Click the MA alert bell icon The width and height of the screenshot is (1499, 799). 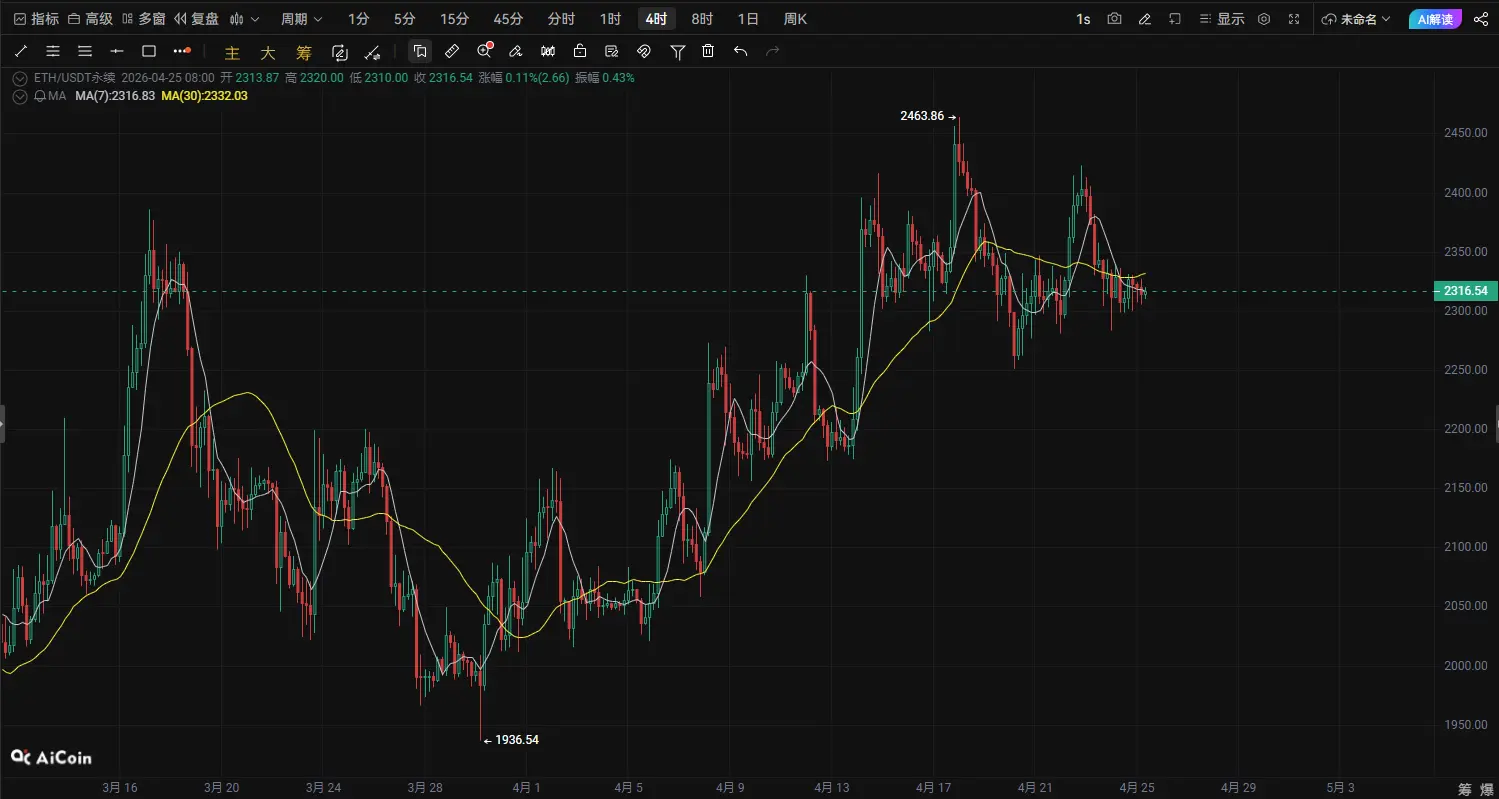pos(39,96)
